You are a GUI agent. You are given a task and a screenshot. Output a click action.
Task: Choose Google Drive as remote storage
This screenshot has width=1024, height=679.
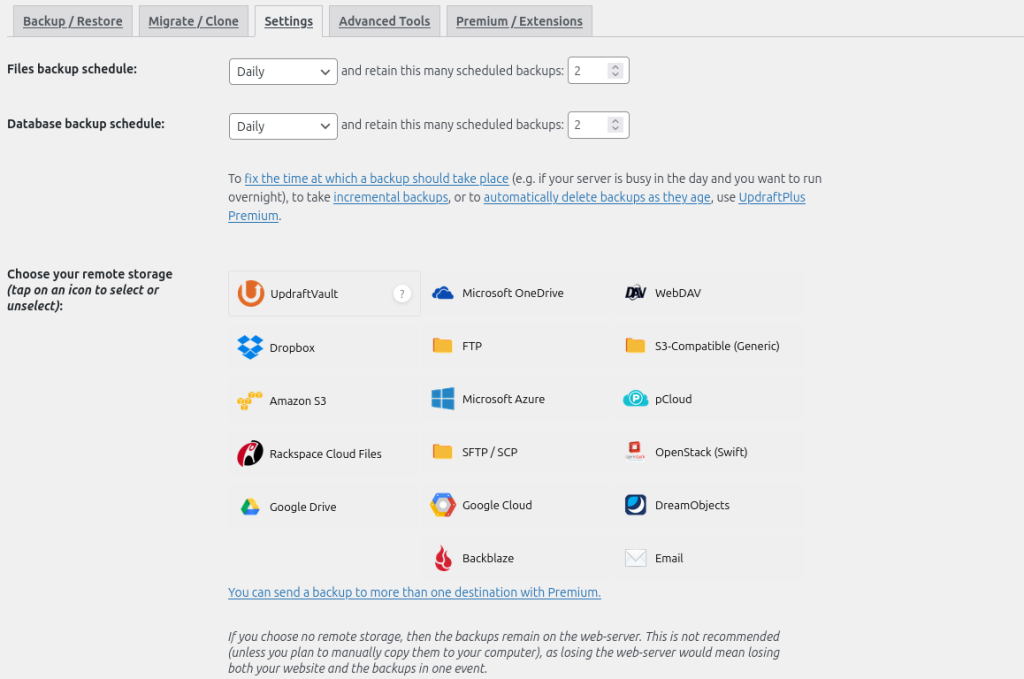(x=250, y=507)
